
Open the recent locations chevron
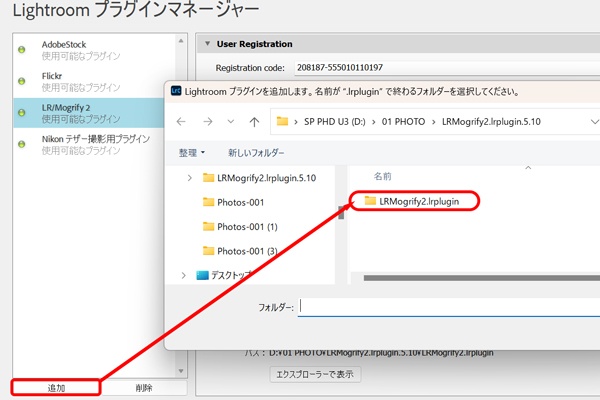[230, 122]
